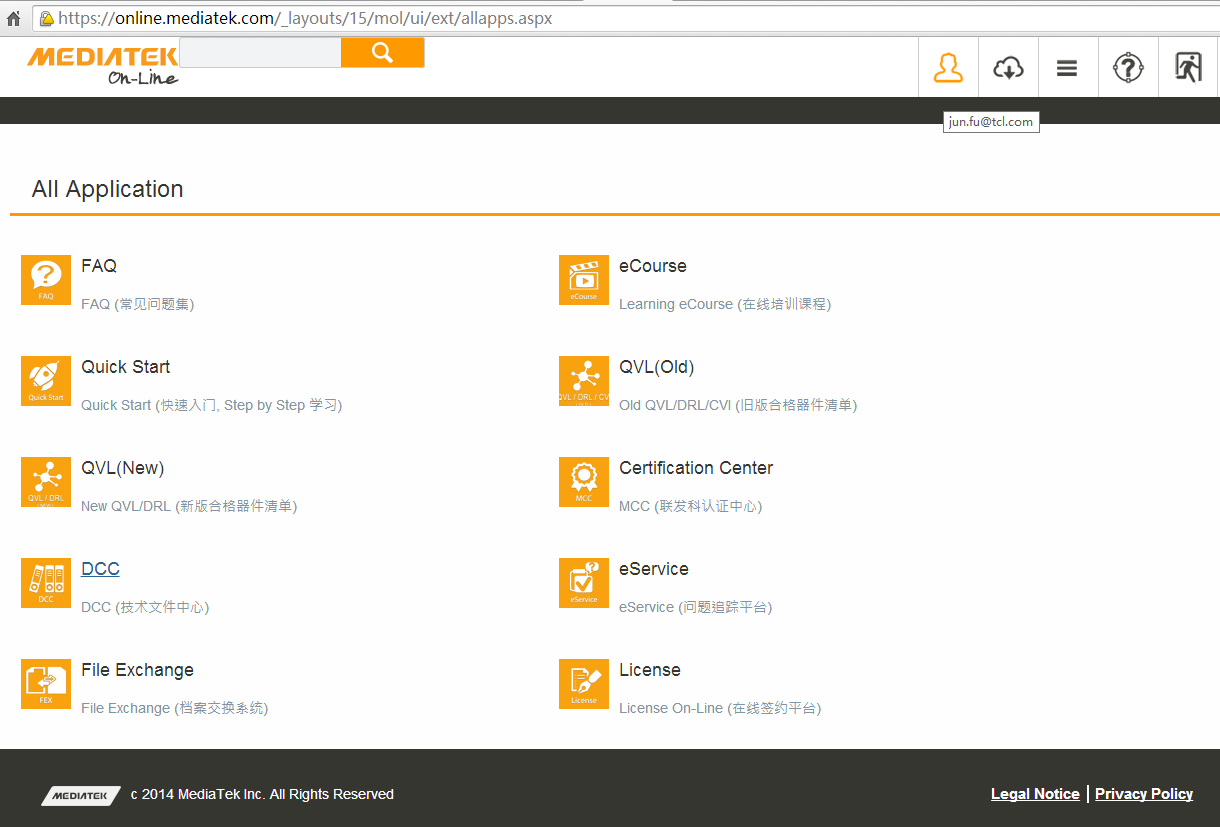Click the QVL(New) network icon

point(46,482)
